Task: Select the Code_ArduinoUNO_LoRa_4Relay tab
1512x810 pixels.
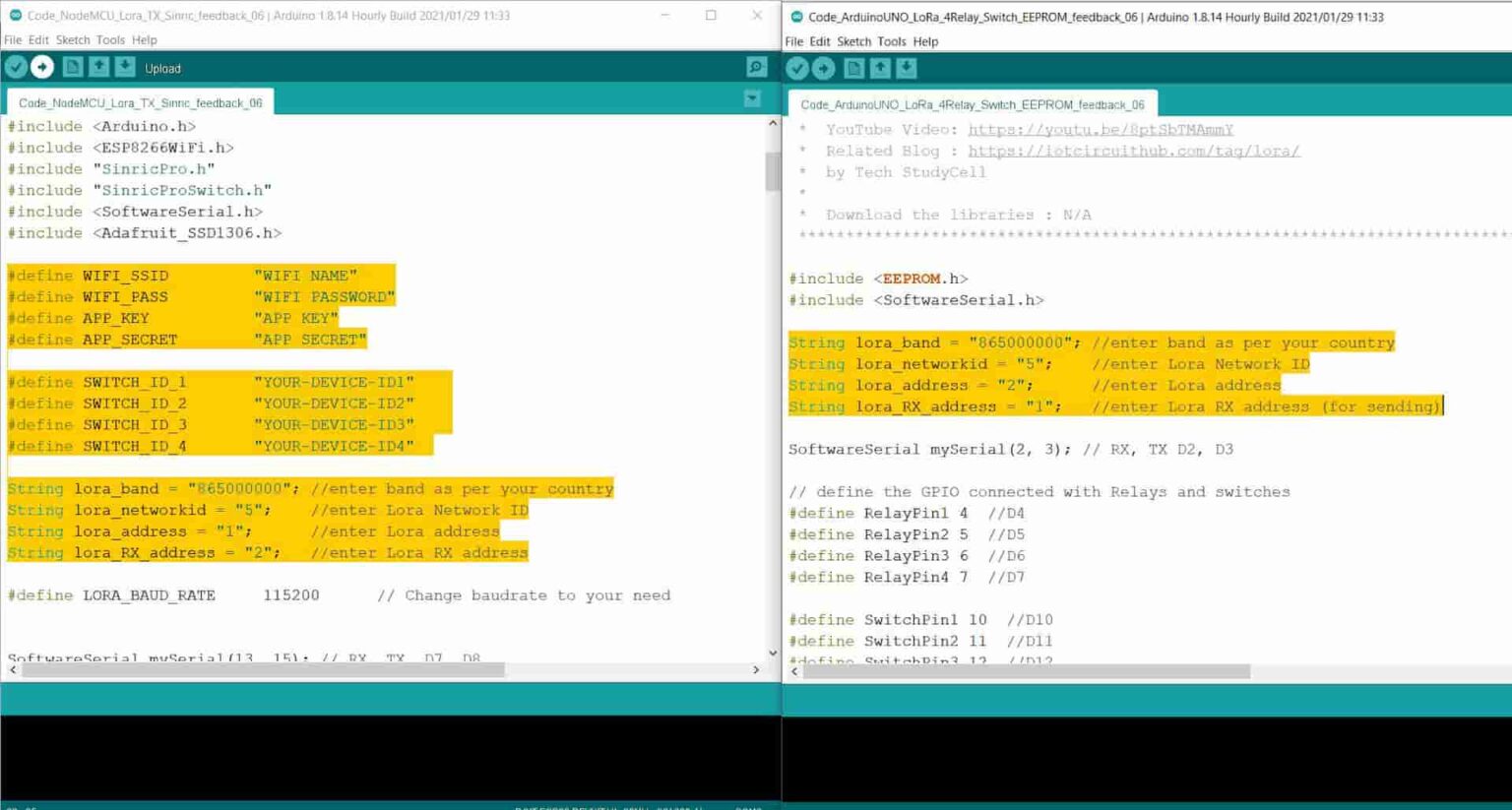Action: point(973,103)
